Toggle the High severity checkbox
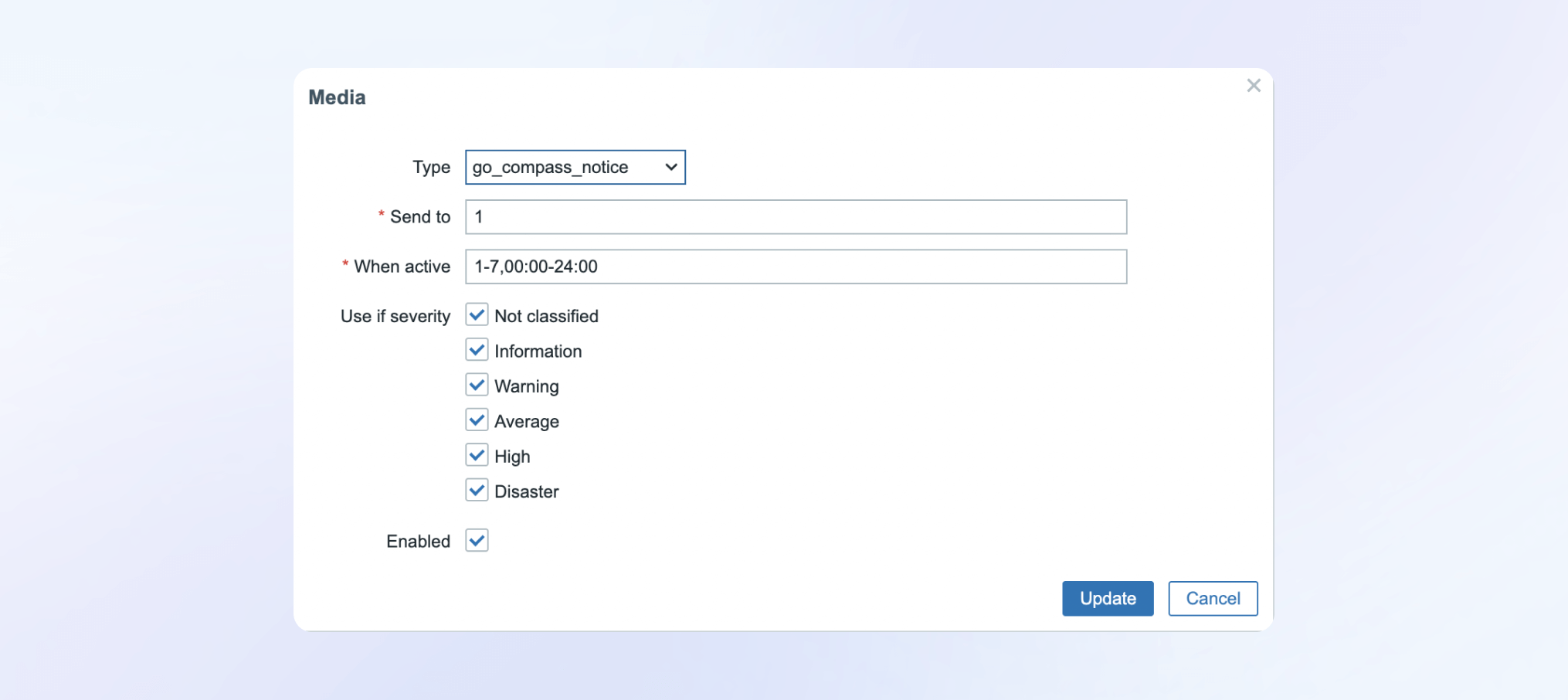1568x700 pixels. pos(477,456)
